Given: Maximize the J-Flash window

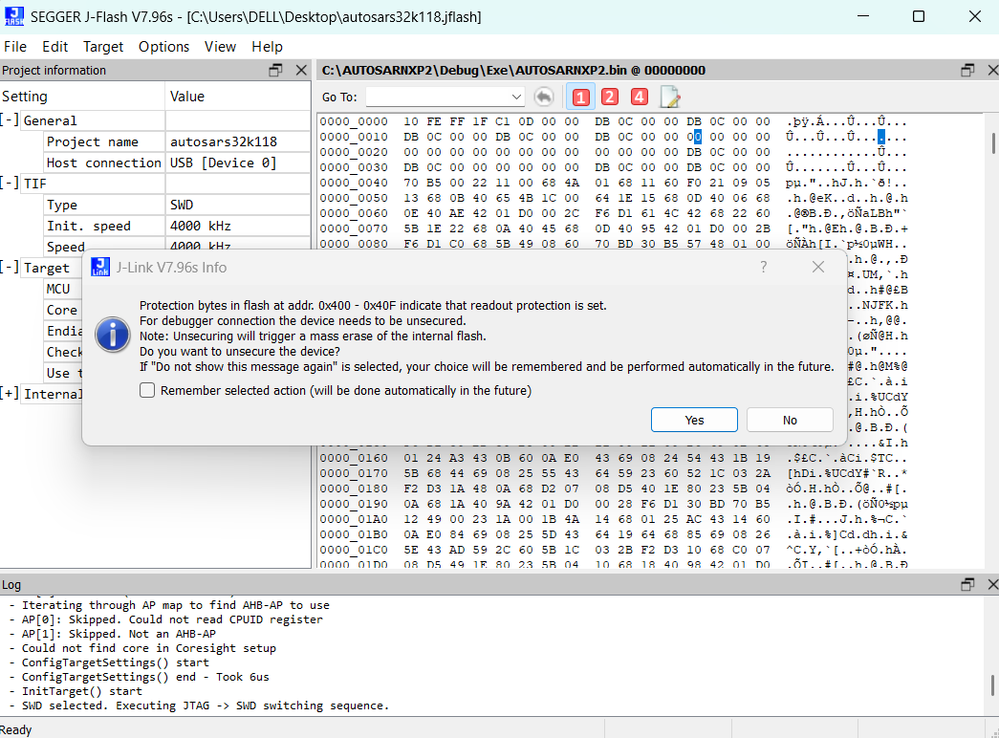Looking at the screenshot, I should click(918, 17).
